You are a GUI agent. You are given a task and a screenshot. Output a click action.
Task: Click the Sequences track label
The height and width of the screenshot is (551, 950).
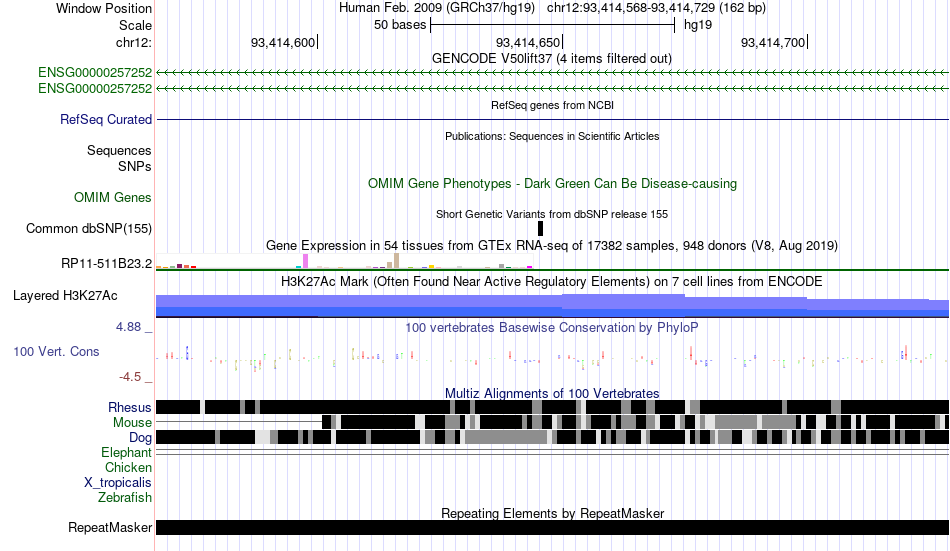coord(119,150)
